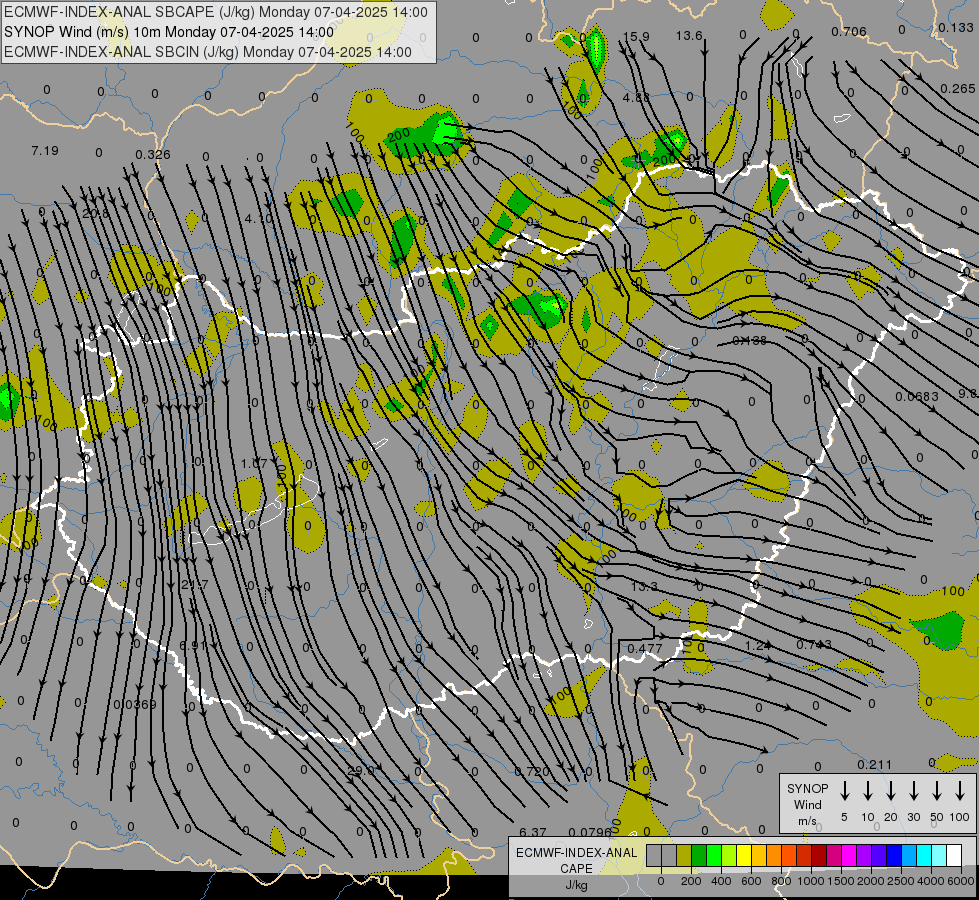Click the ECMWF-INDEX-ANAL CAPE legend title
This screenshot has width=979, height=900.
point(576,860)
